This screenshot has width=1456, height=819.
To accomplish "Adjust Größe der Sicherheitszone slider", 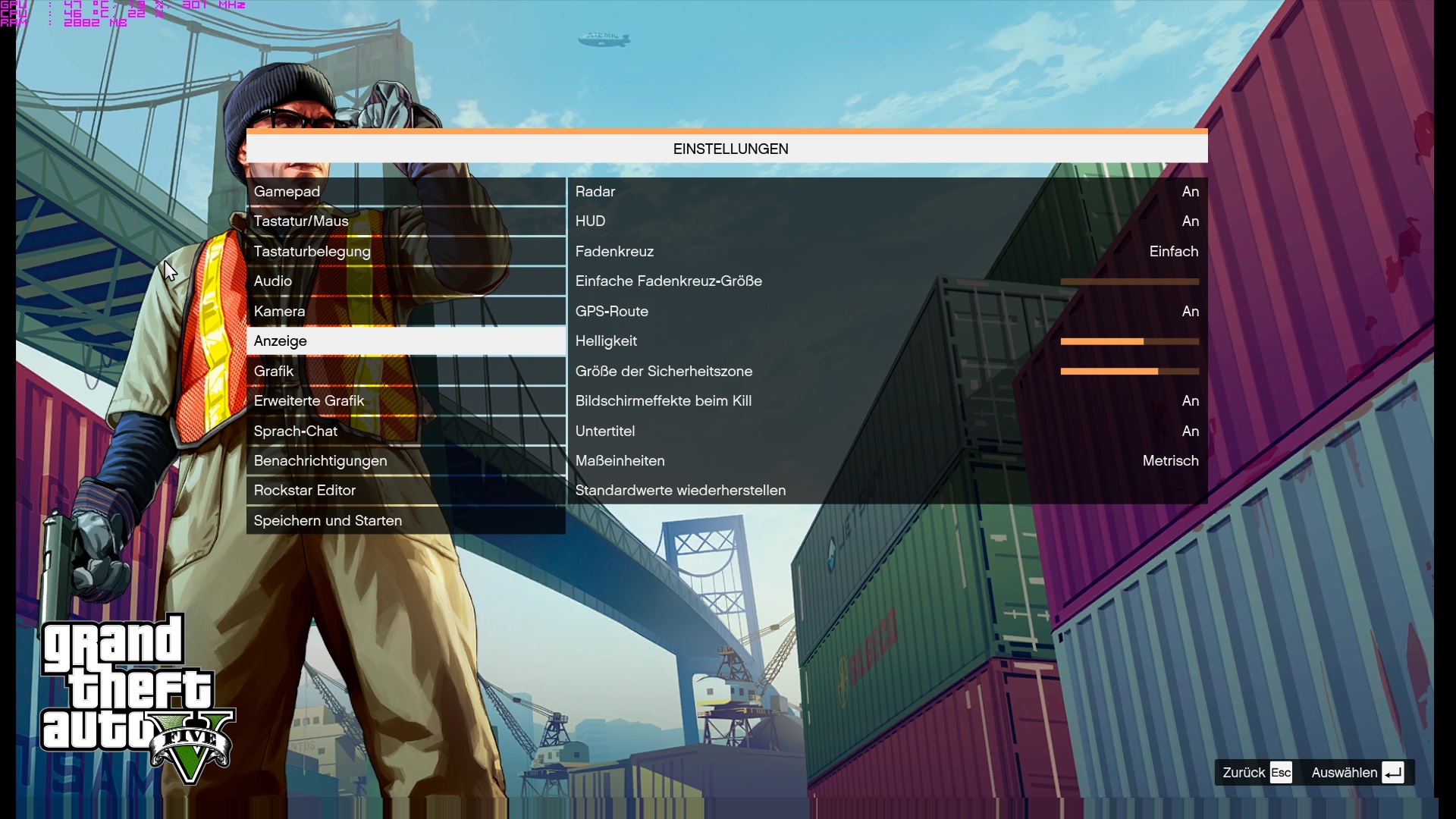I will (1129, 372).
